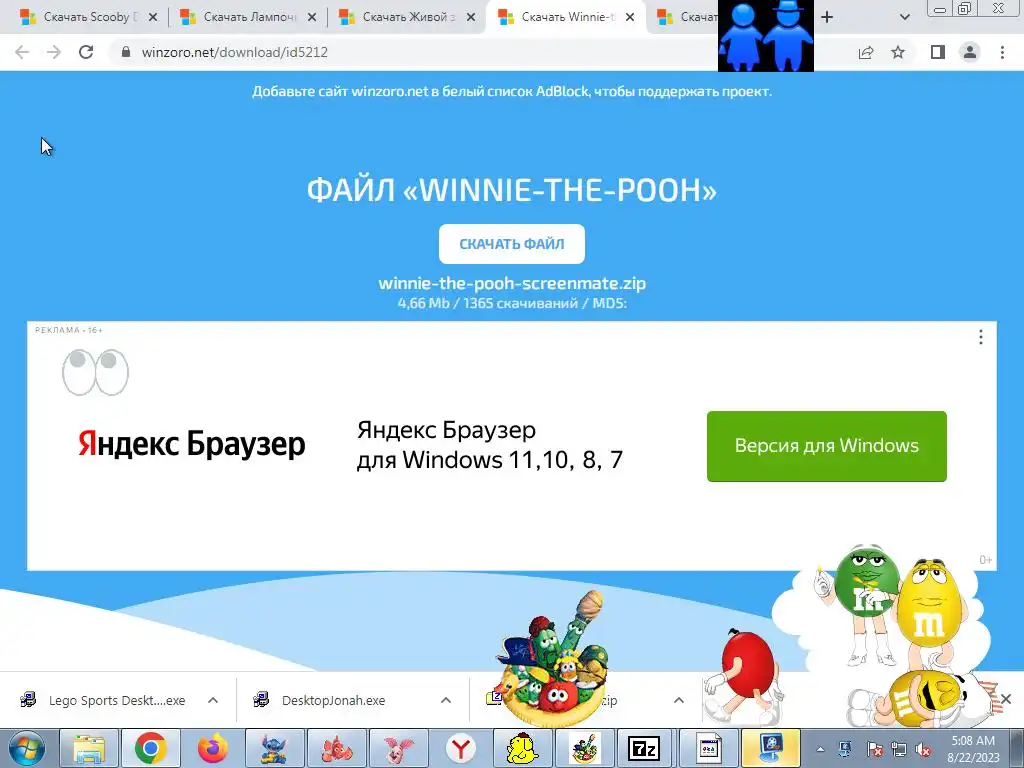Click the VeggieTales bowl screenmate character

click(554, 660)
